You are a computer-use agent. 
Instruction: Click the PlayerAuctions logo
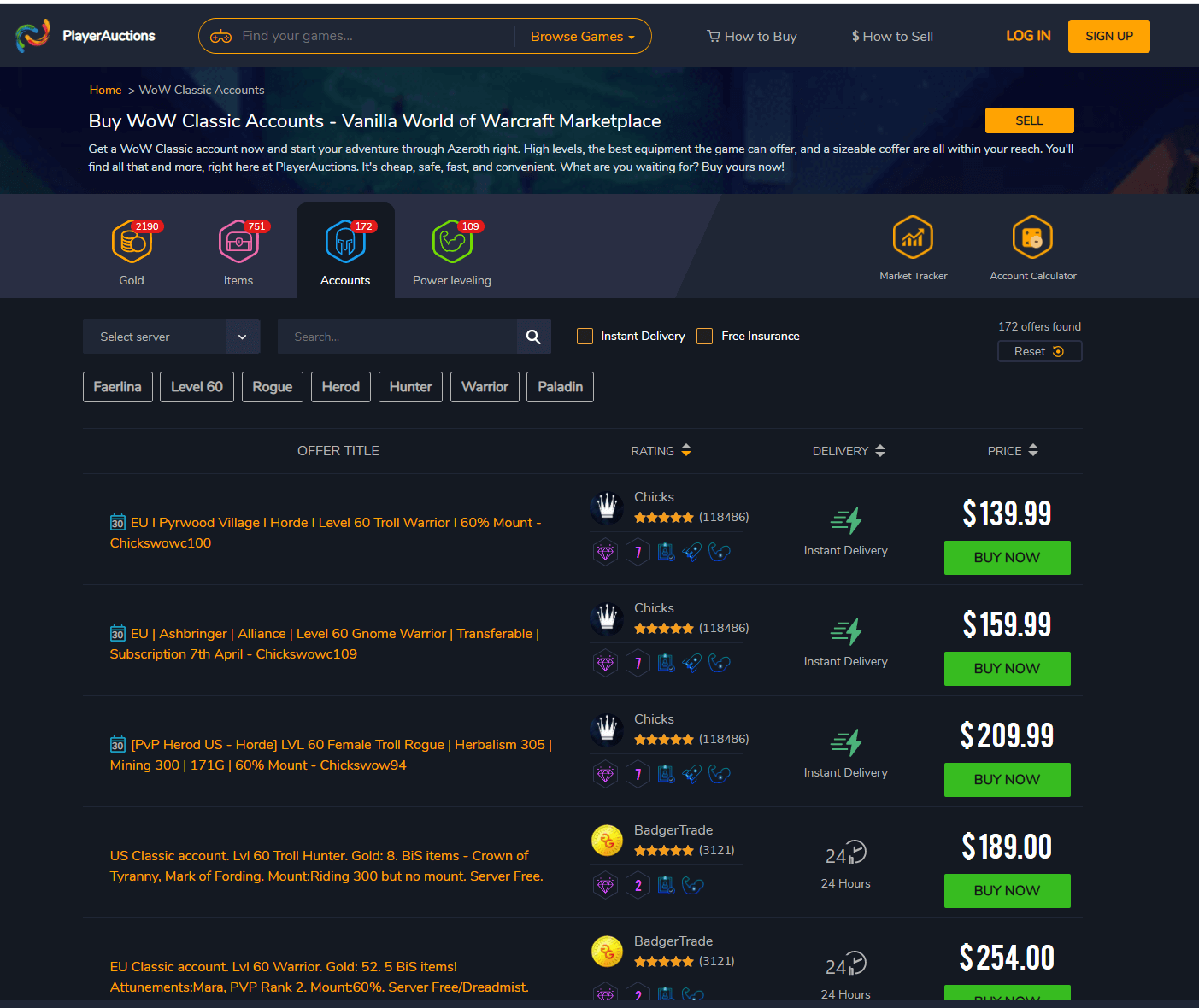pos(85,36)
